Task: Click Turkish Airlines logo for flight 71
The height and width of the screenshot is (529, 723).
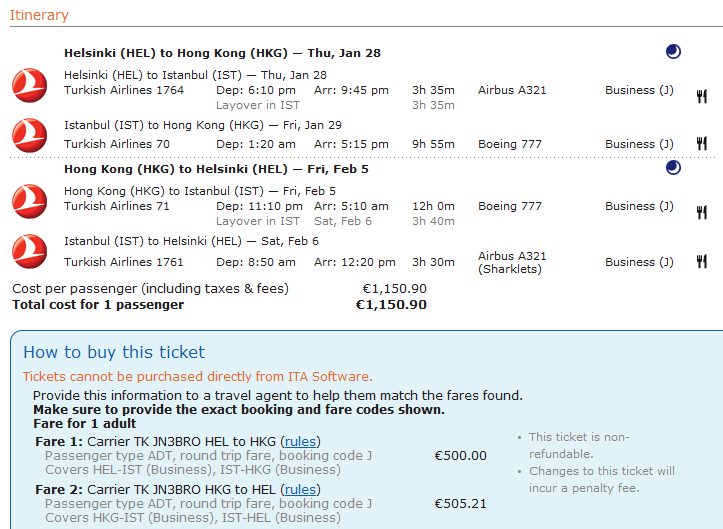Action: pyautogui.click(x=30, y=201)
